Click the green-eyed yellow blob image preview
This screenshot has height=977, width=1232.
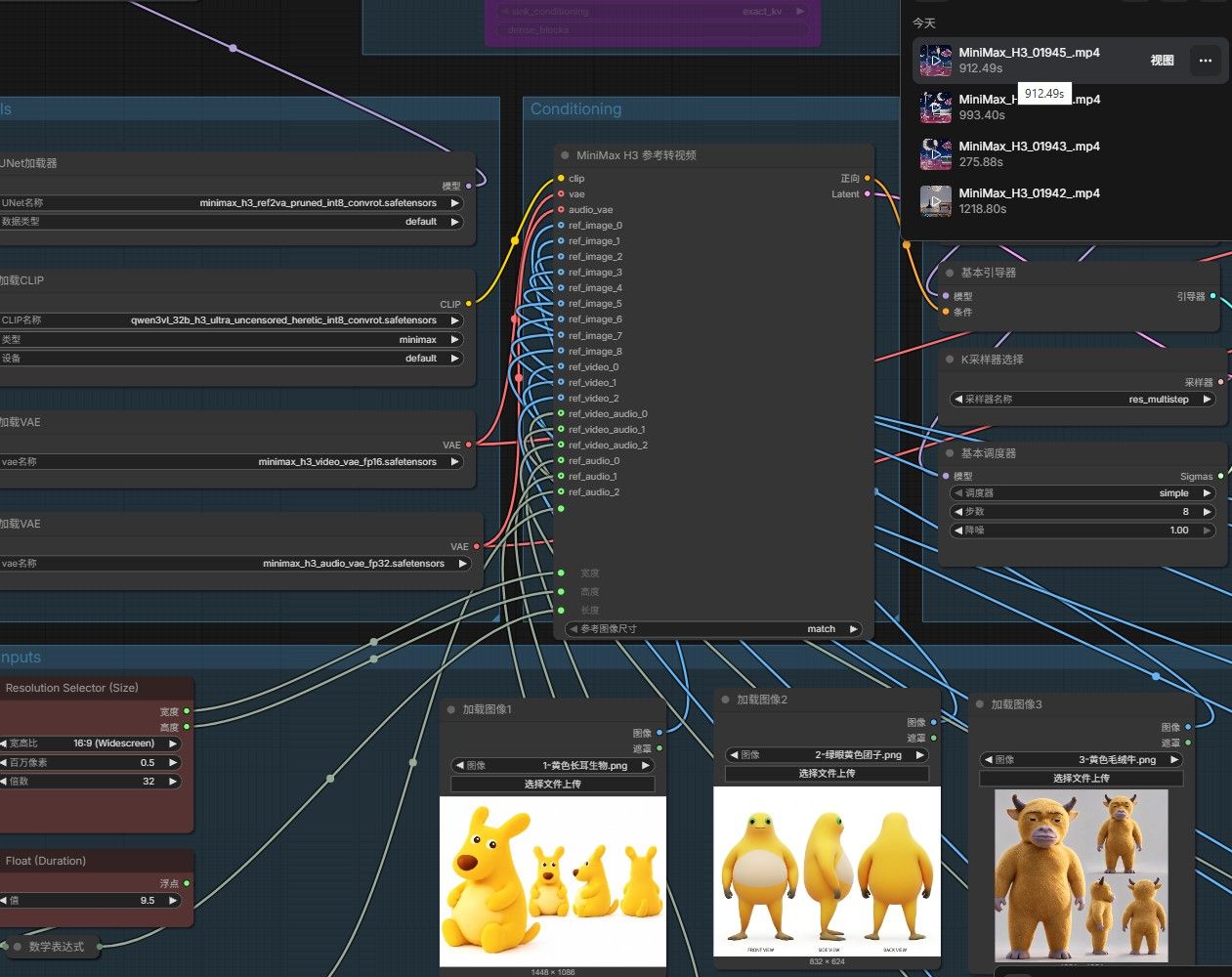point(827,871)
